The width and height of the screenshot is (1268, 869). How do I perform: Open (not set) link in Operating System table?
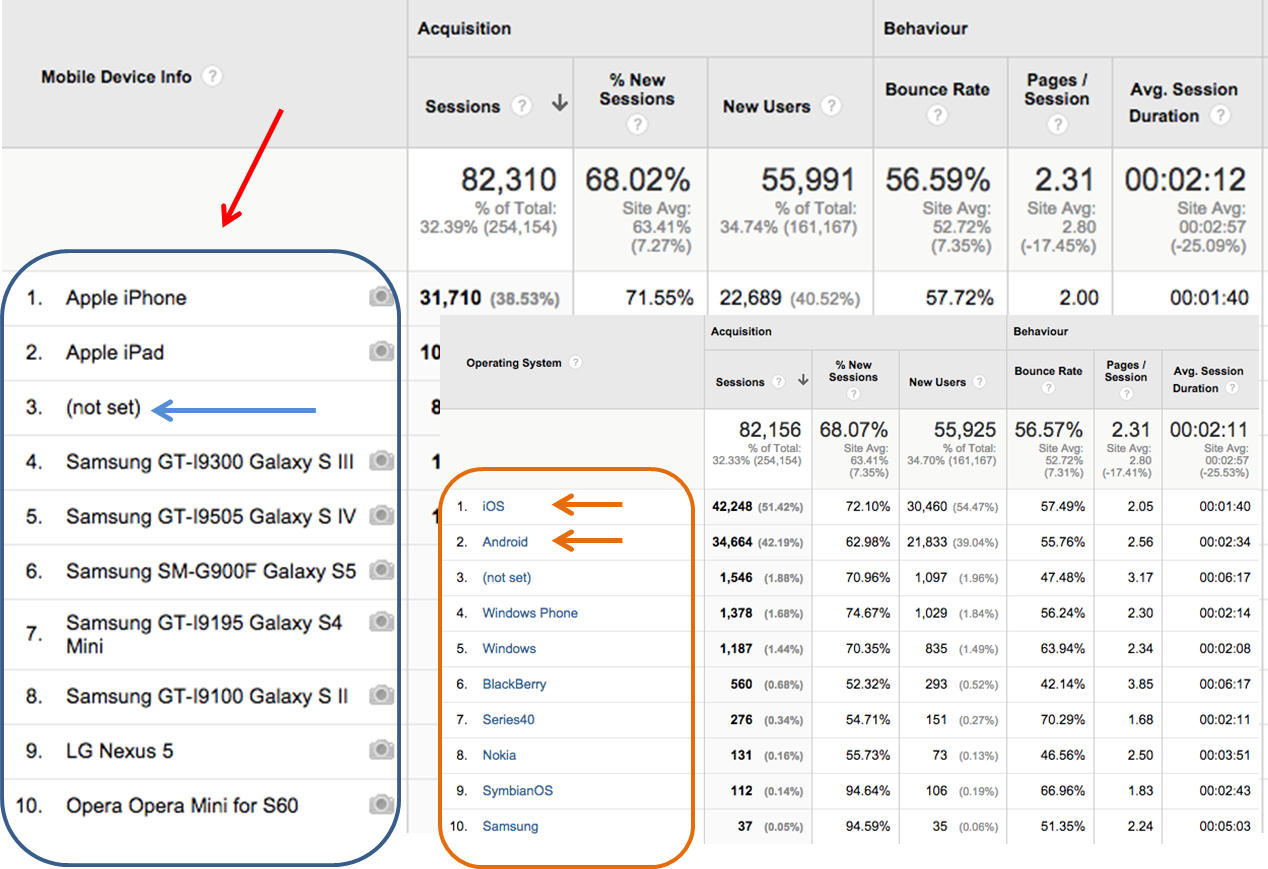click(507, 577)
